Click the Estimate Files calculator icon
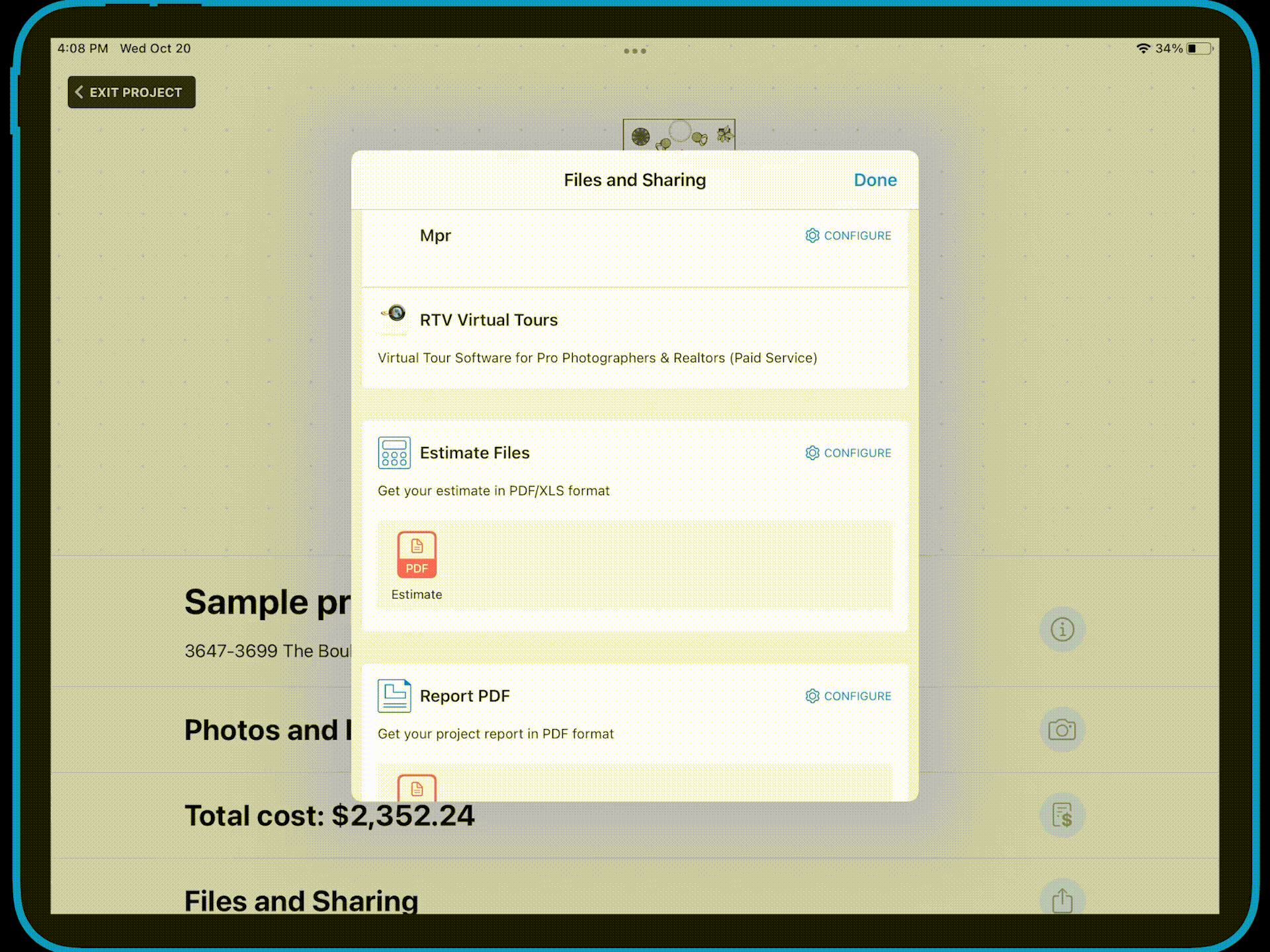This screenshot has width=1270, height=952. pos(394,453)
